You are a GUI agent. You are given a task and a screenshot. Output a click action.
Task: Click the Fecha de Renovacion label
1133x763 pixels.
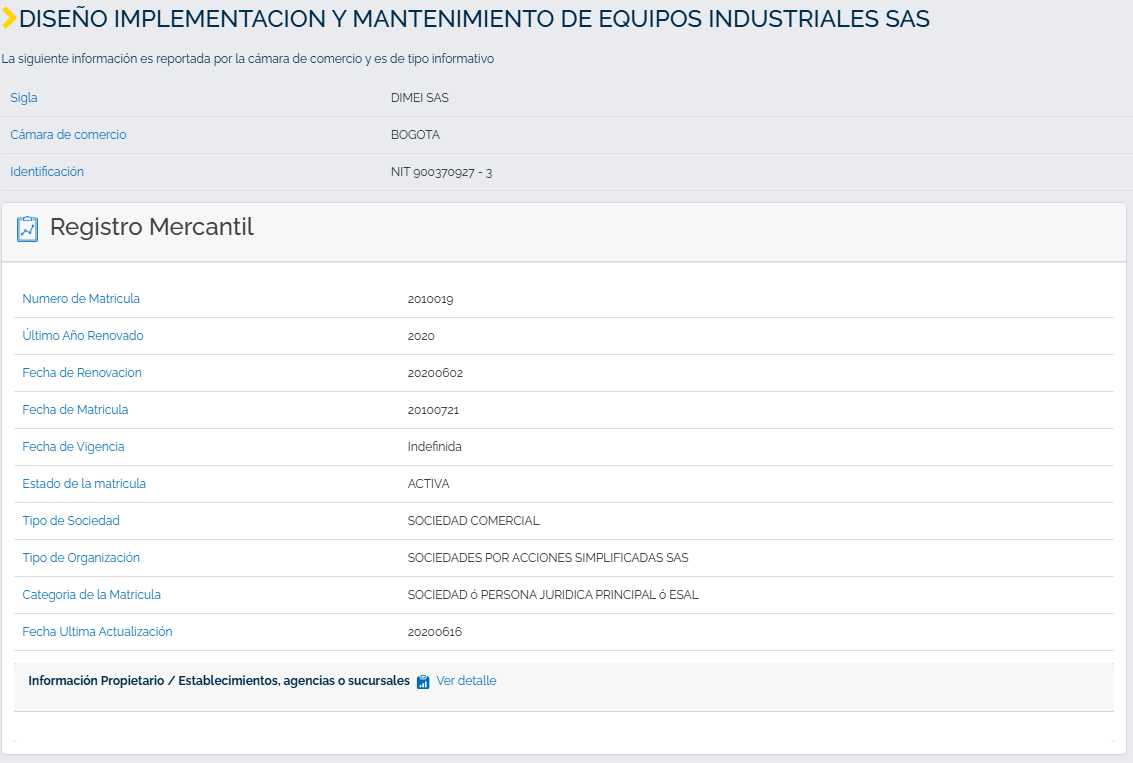click(82, 373)
